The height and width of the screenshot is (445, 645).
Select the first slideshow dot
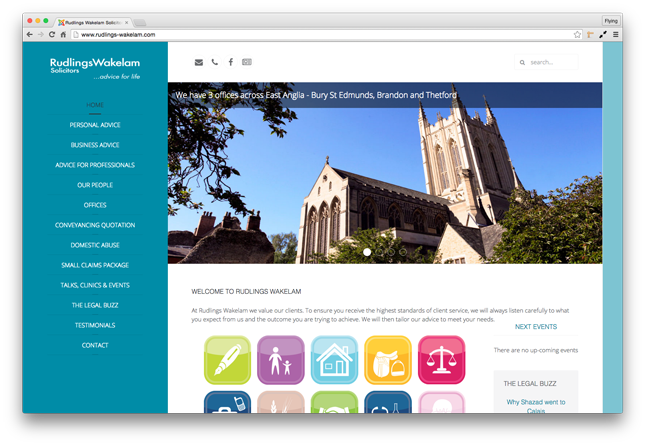(367, 252)
